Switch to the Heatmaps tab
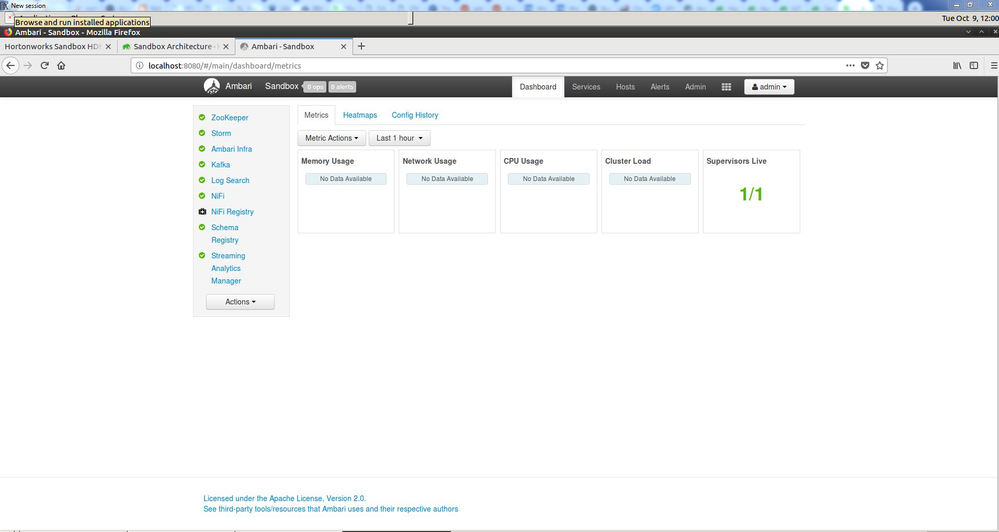 coord(360,115)
